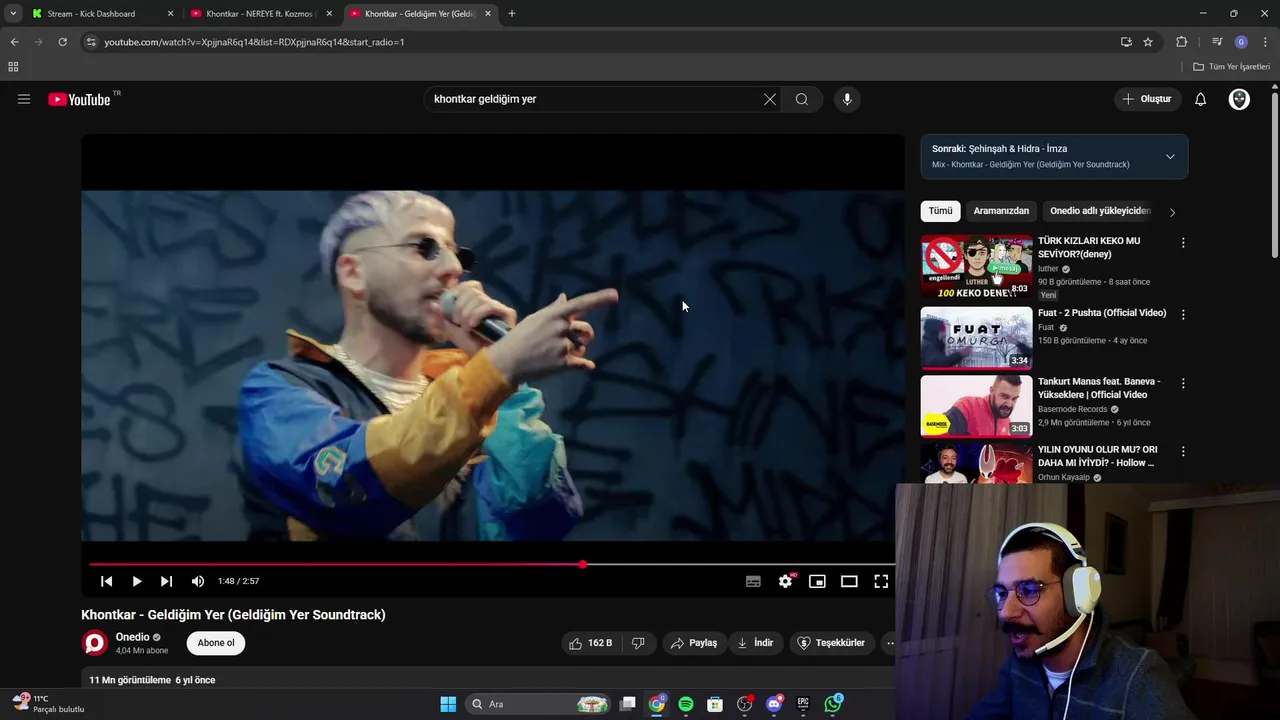The height and width of the screenshot is (720, 1280).
Task: Open the notifications bell
Action: tap(1201, 99)
